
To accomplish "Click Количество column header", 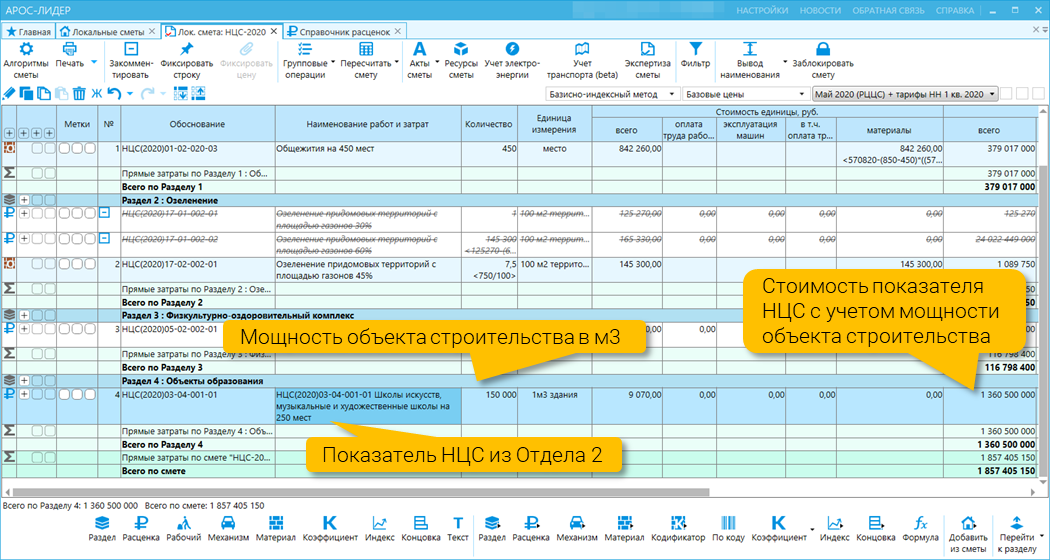I will tap(490, 124).
